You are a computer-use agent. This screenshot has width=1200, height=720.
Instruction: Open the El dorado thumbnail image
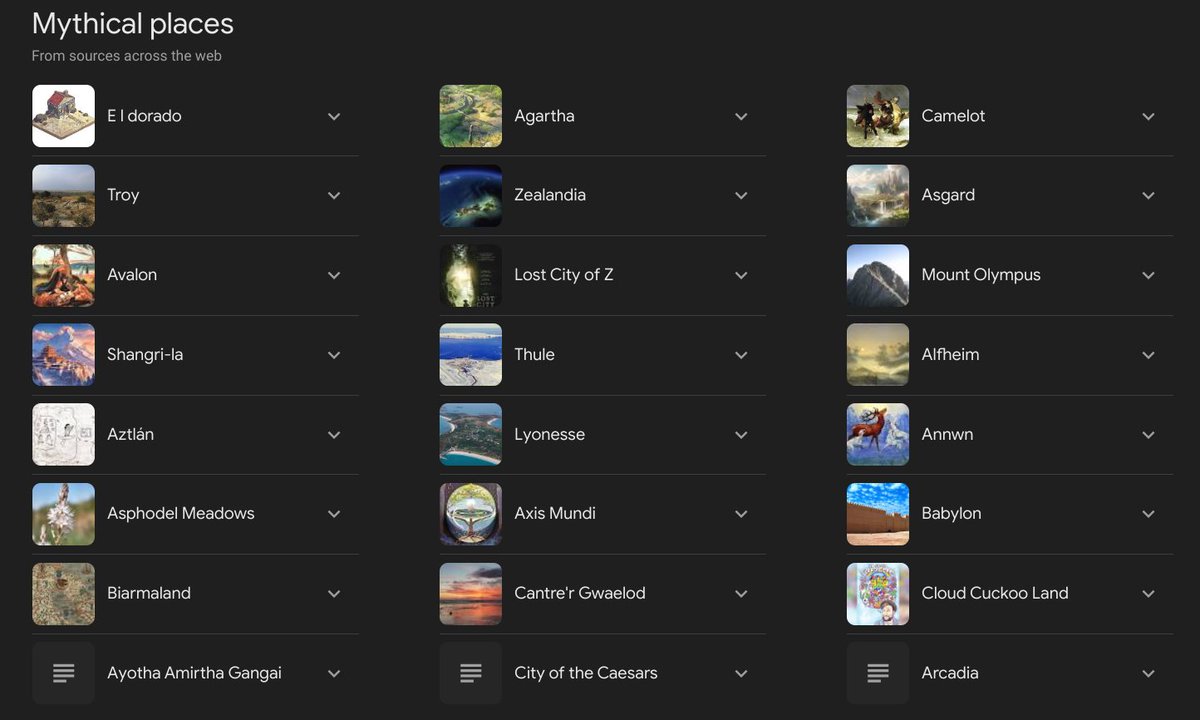pos(63,115)
